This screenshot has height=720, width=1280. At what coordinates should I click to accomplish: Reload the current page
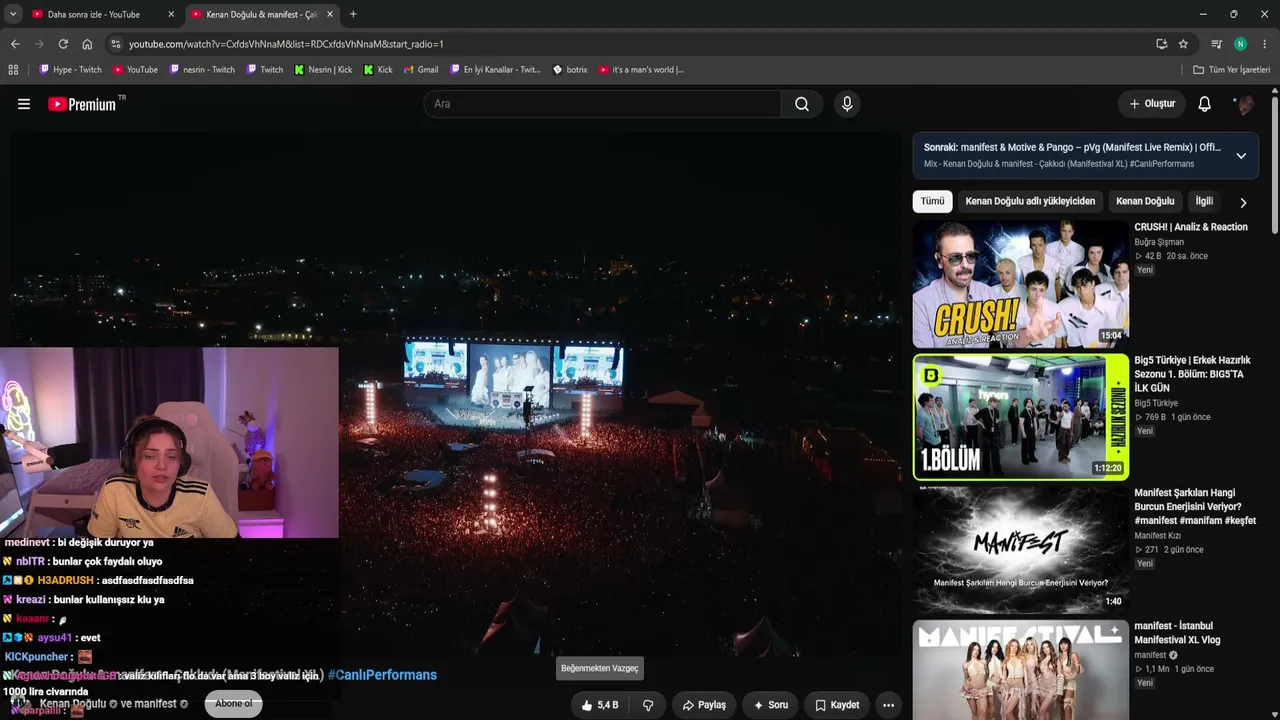coord(63,44)
